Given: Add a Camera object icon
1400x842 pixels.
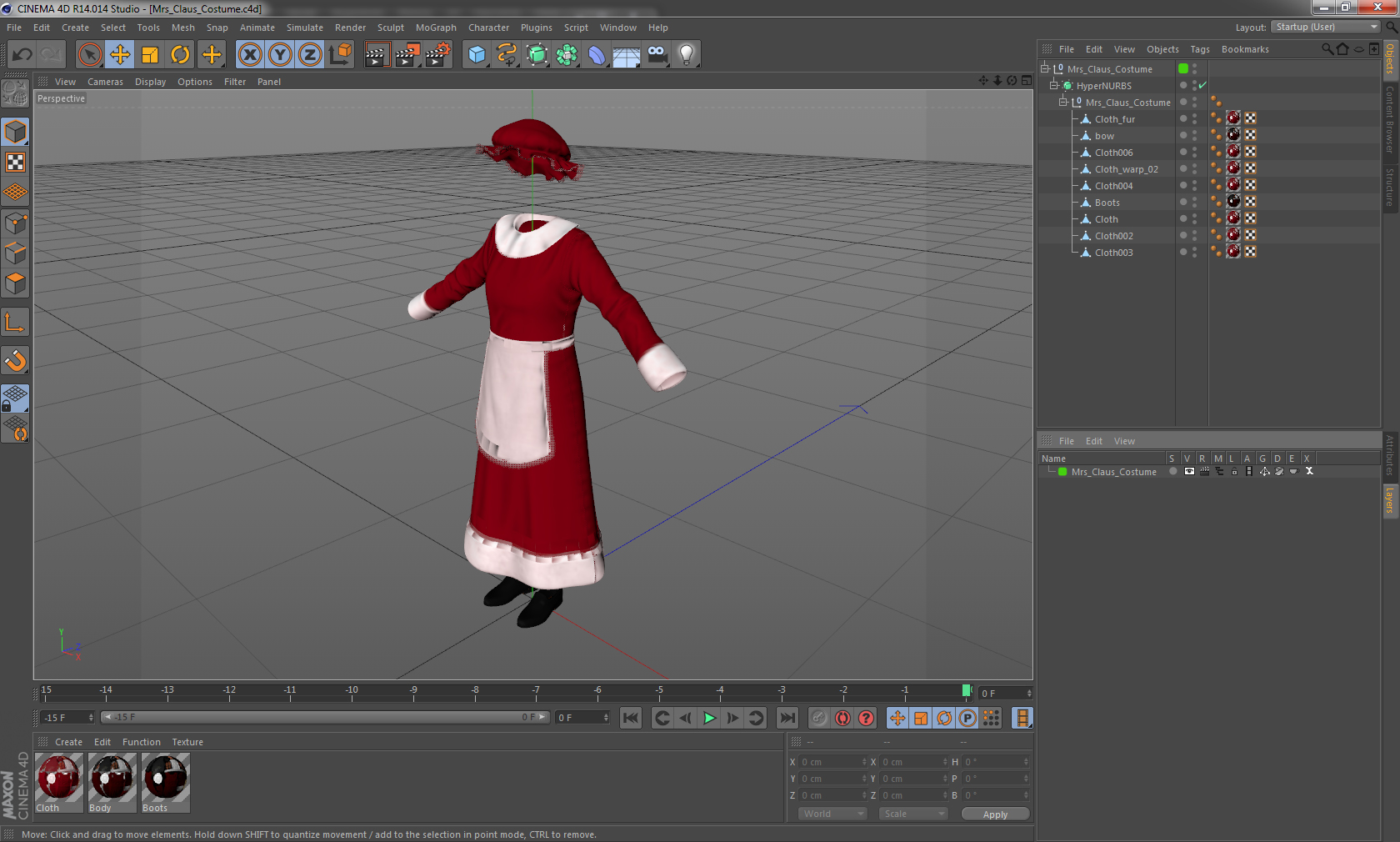Looking at the screenshot, I should [x=657, y=55].
